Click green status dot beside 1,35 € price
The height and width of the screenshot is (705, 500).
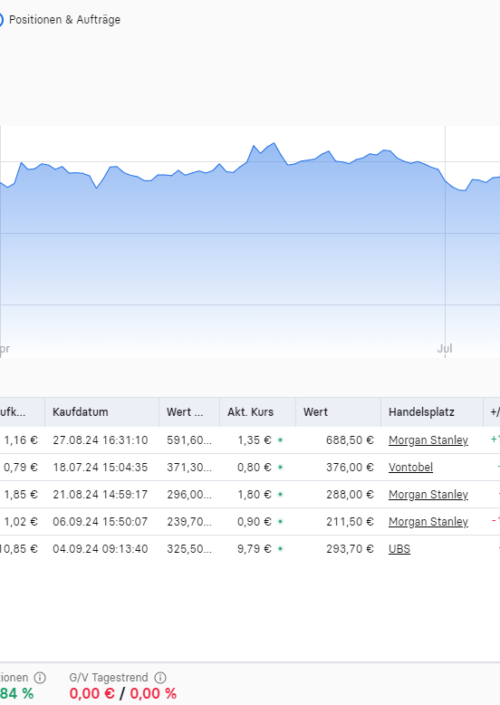click(280, 440)
